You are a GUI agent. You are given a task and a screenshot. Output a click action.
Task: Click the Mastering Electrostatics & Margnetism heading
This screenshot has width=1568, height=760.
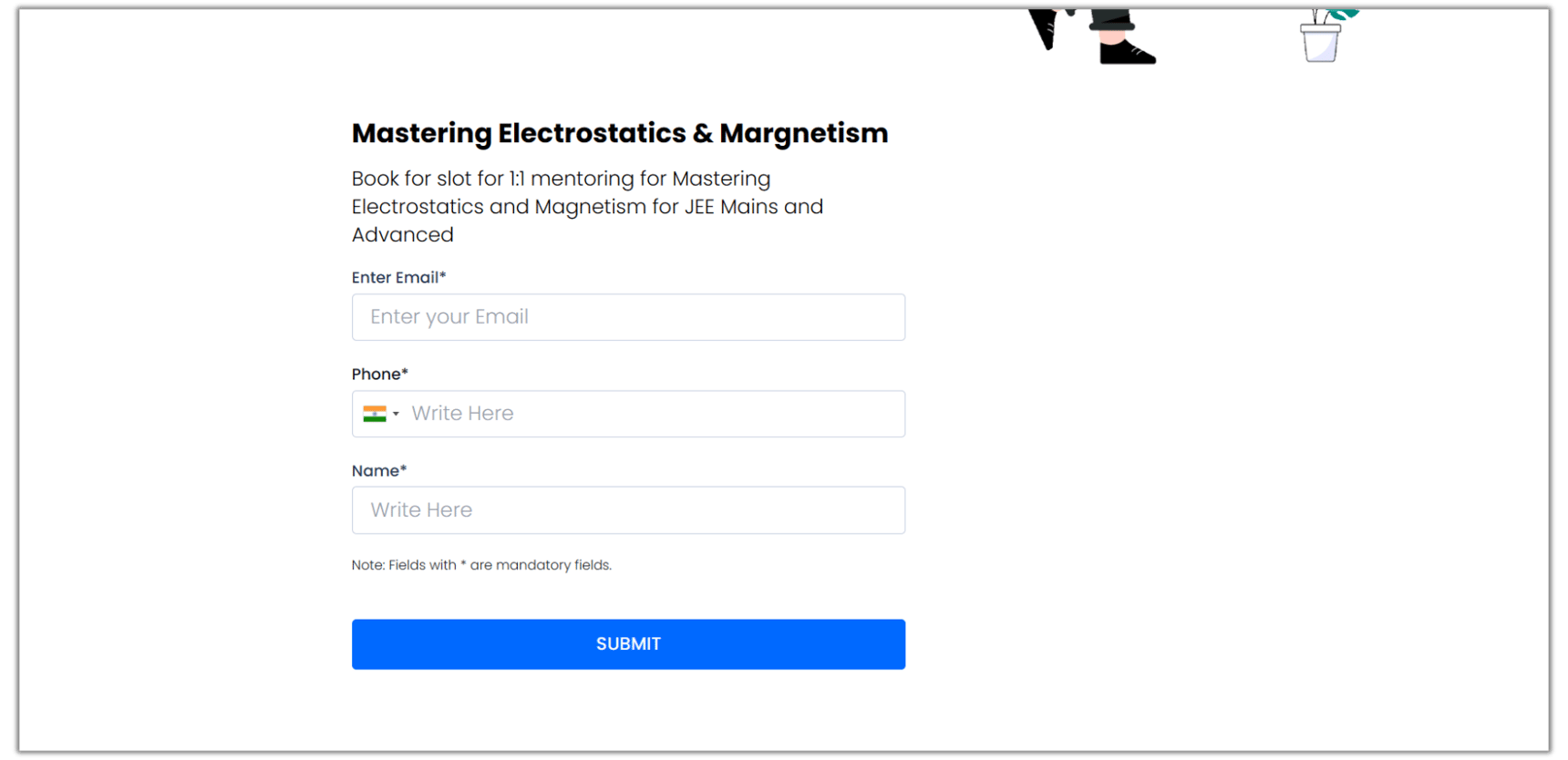(620, 133)
